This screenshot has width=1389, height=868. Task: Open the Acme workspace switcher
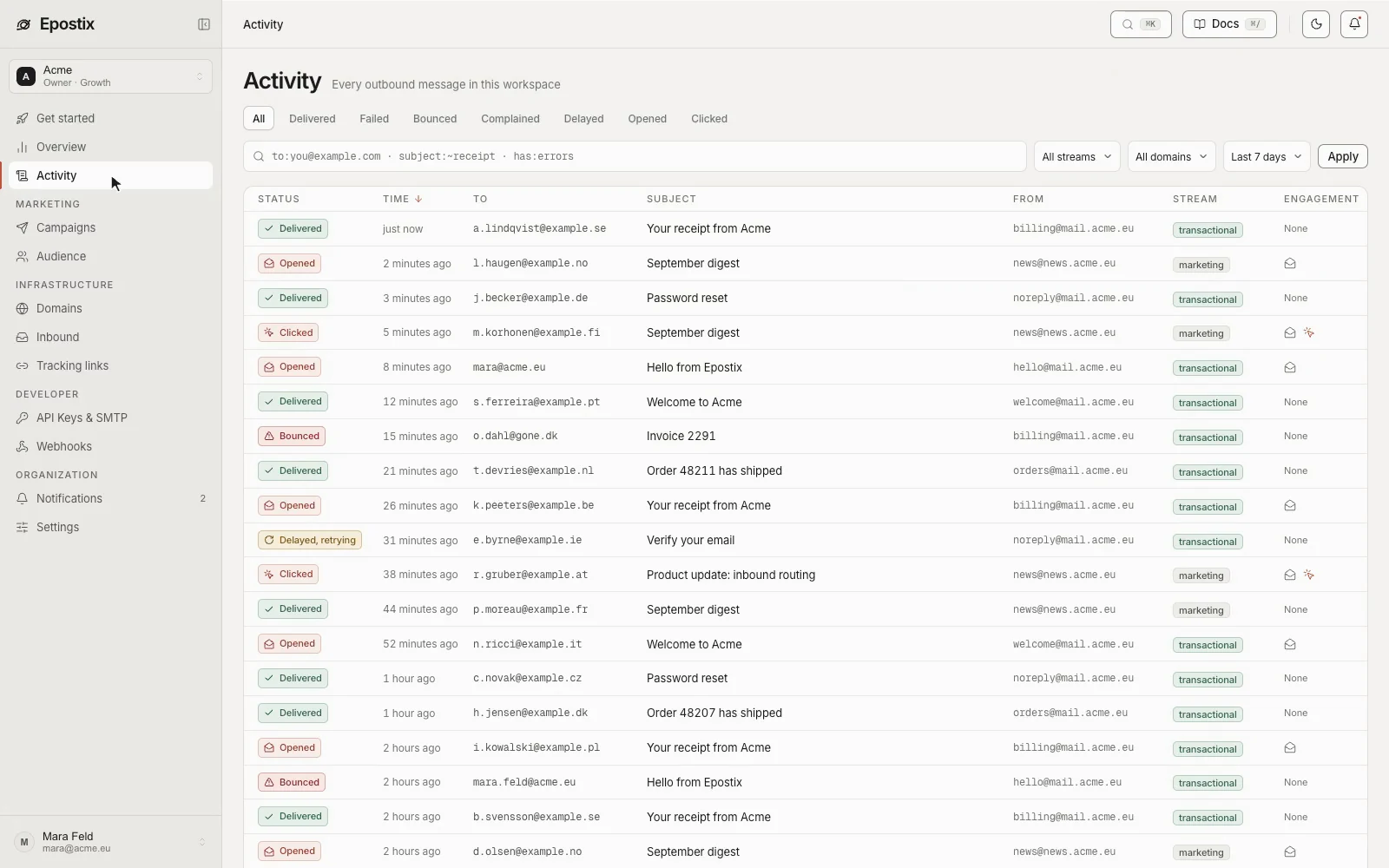tap(110, 76)
